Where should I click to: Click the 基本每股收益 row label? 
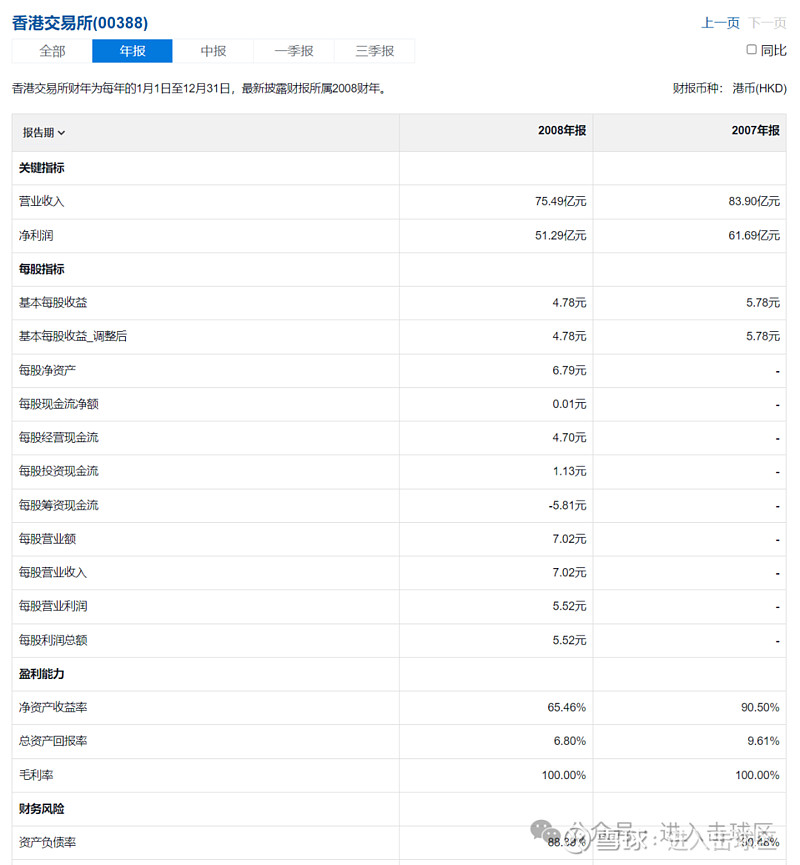[x=53, y=303]
